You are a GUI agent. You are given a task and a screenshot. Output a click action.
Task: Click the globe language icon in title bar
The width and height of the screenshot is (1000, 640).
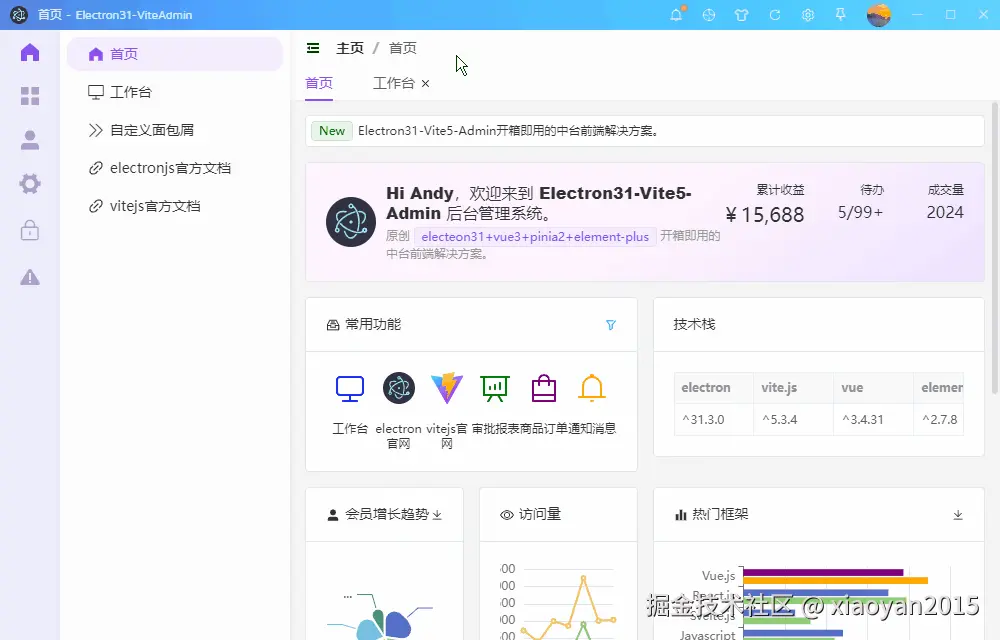pos(709,15)
